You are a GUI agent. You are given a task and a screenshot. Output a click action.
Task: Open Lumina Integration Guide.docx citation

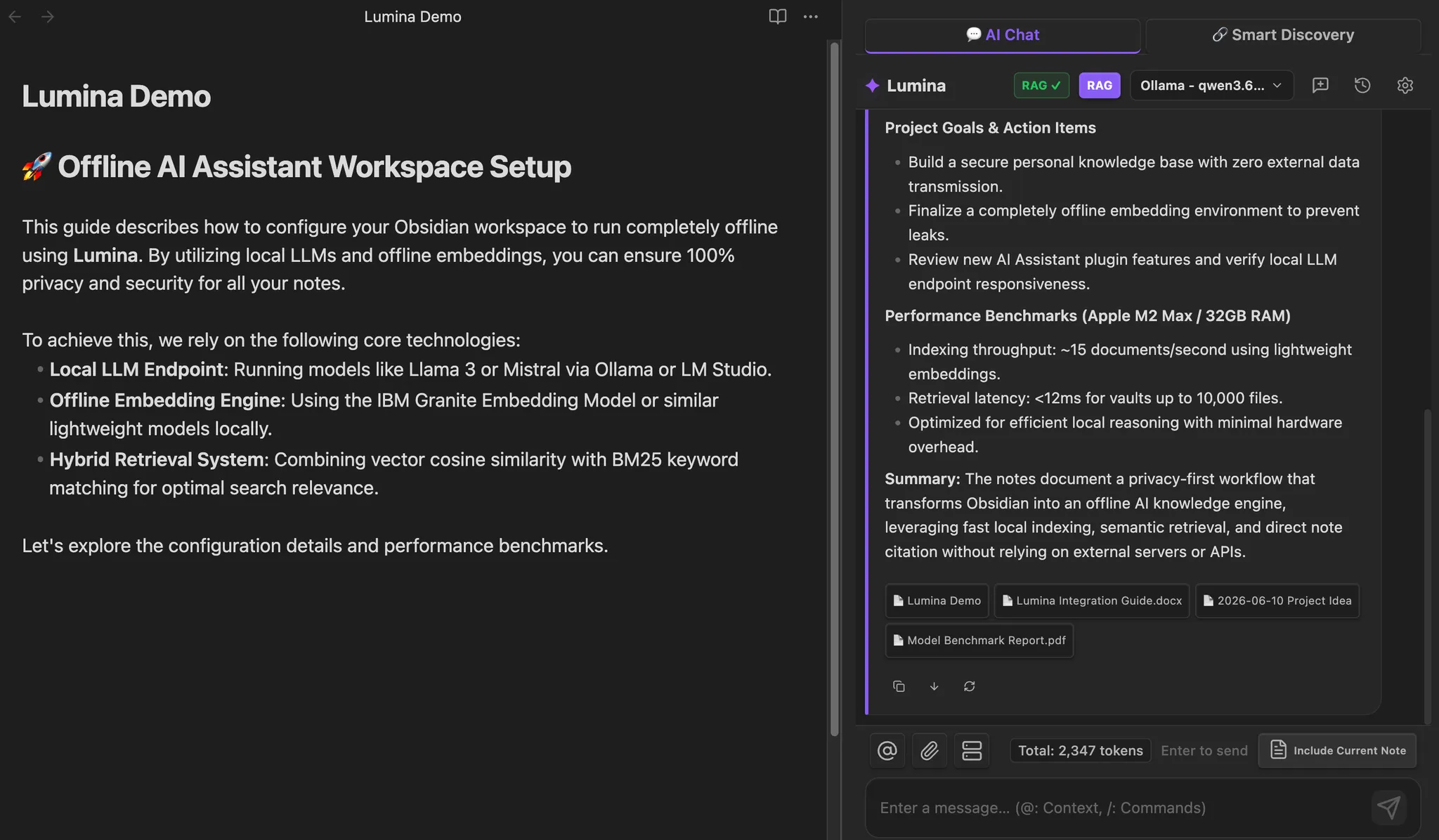click(1092, 601)
